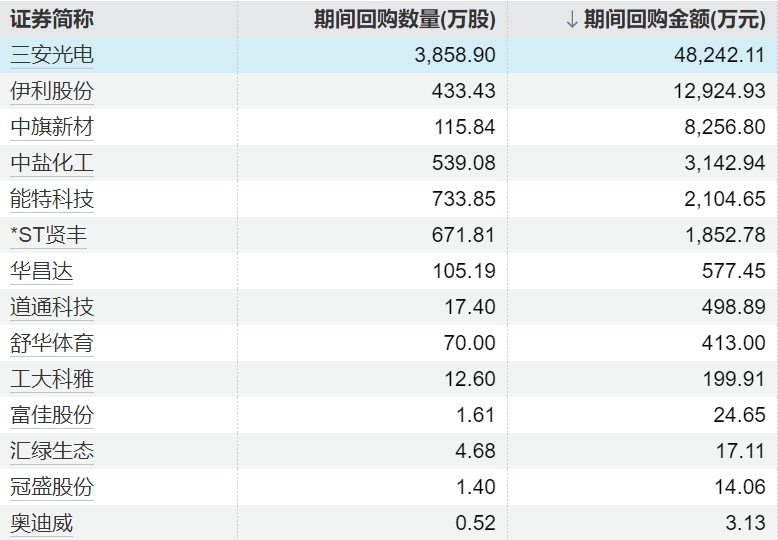Open the 伊利股份 stock name link
The image size is (778, 540).
(x=52, y=91)
